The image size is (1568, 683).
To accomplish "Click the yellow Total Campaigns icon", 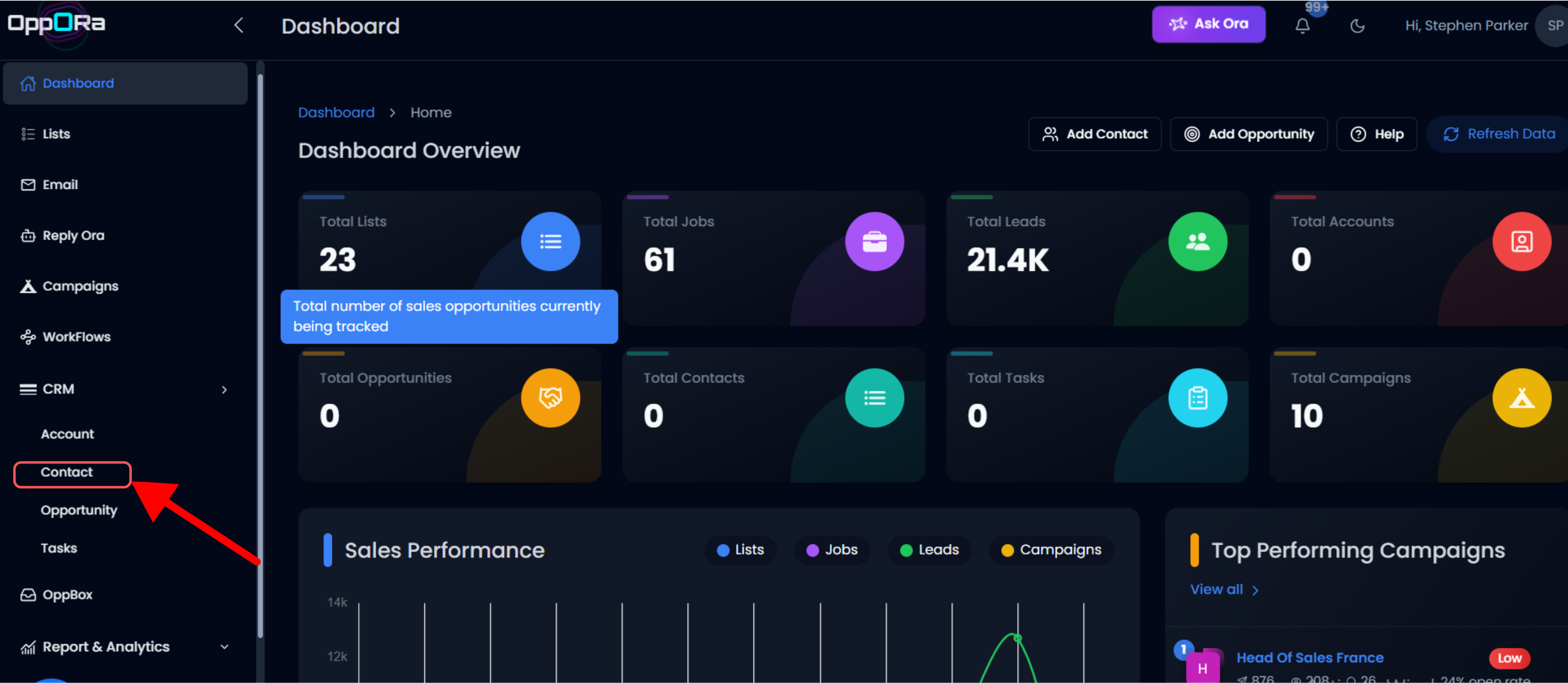I will (1521, 398).
